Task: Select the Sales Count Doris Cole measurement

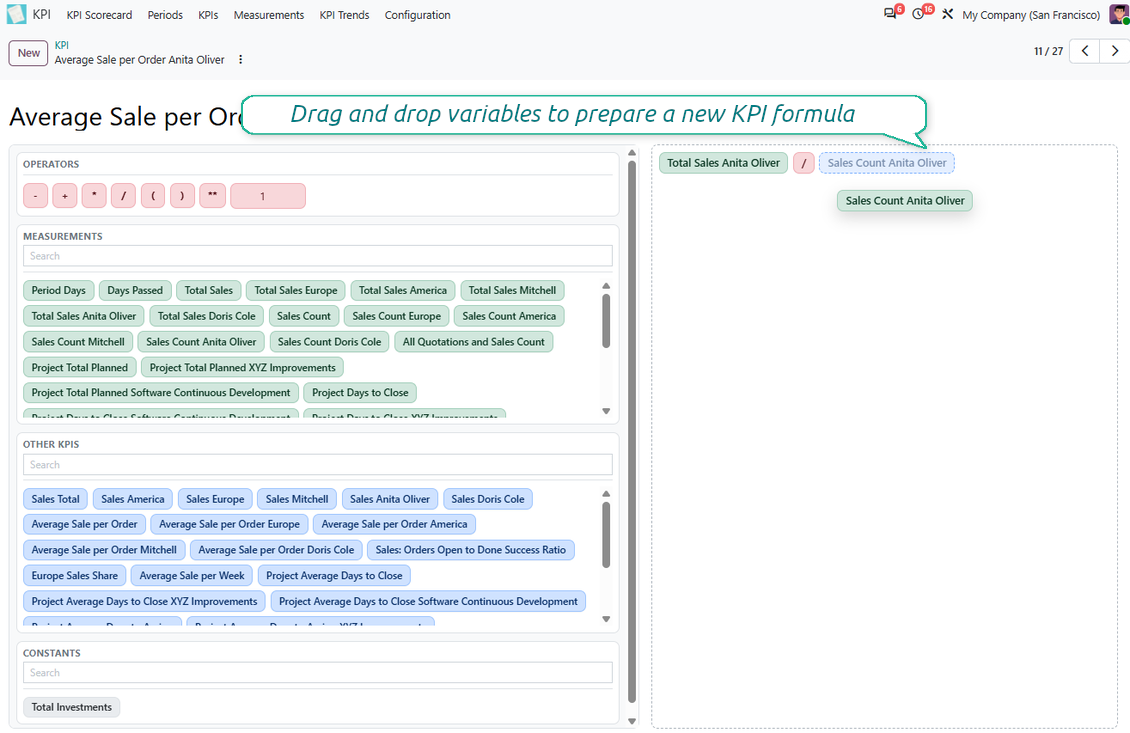Action: [x=329, y=342]
